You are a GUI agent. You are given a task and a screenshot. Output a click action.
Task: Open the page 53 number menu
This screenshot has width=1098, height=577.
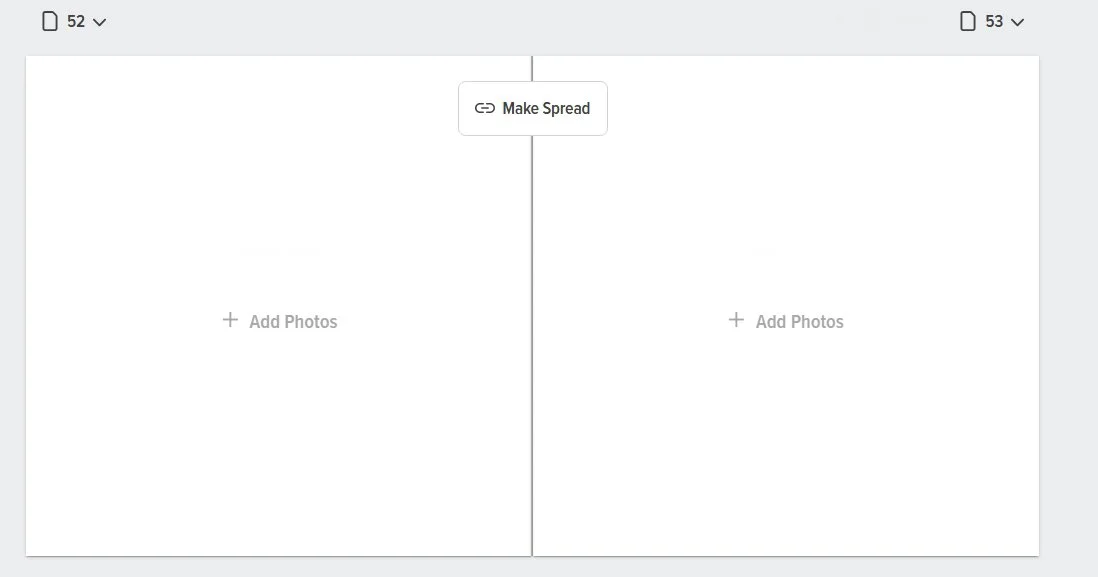992,22
